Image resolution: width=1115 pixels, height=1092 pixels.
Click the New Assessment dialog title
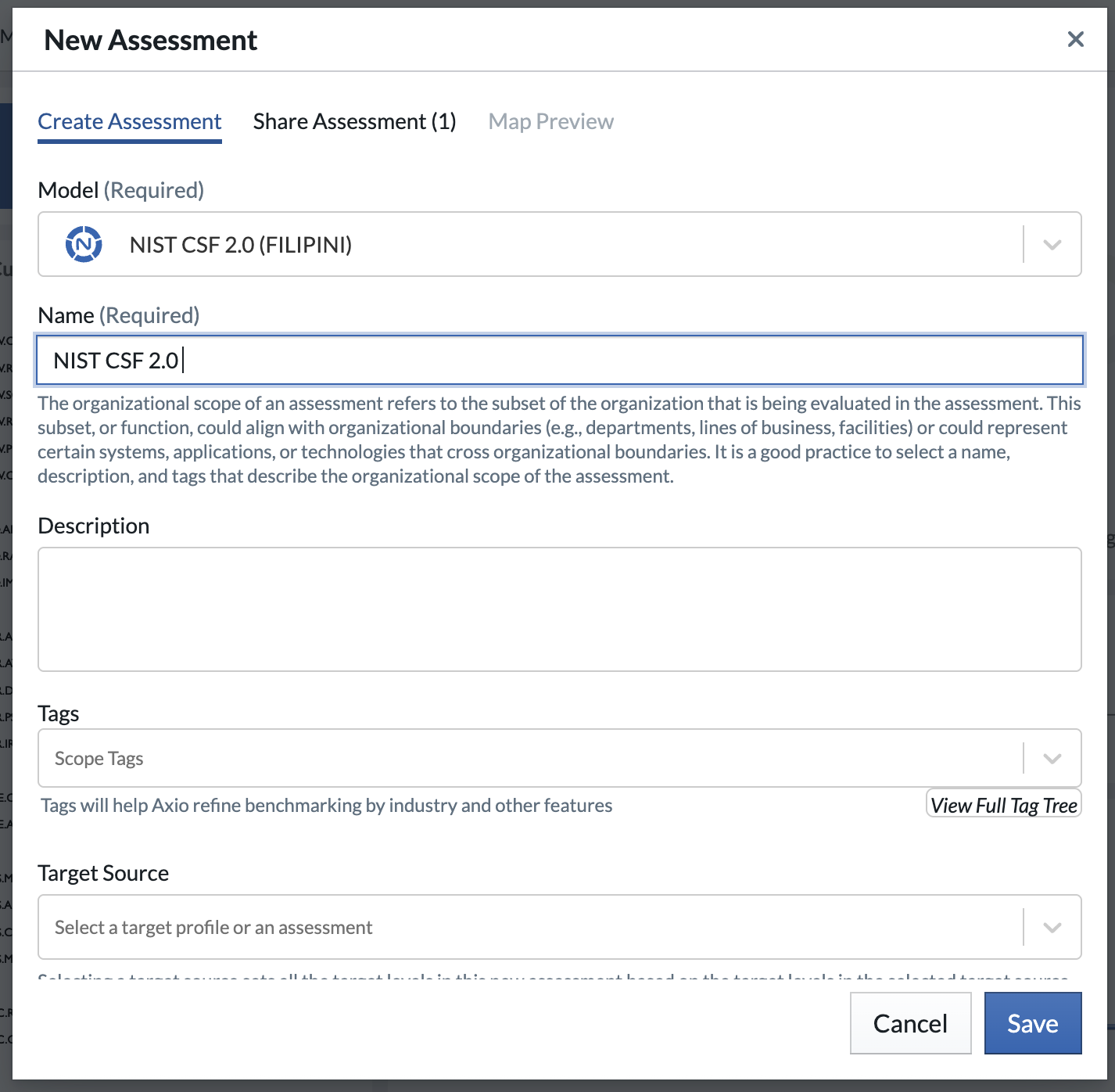(x=151, y=40)
